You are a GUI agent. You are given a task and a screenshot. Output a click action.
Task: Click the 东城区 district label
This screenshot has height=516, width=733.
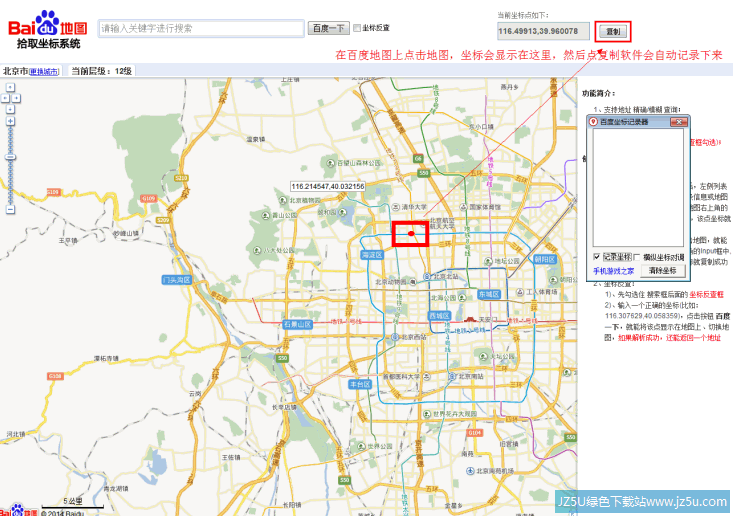coord(489,294)
